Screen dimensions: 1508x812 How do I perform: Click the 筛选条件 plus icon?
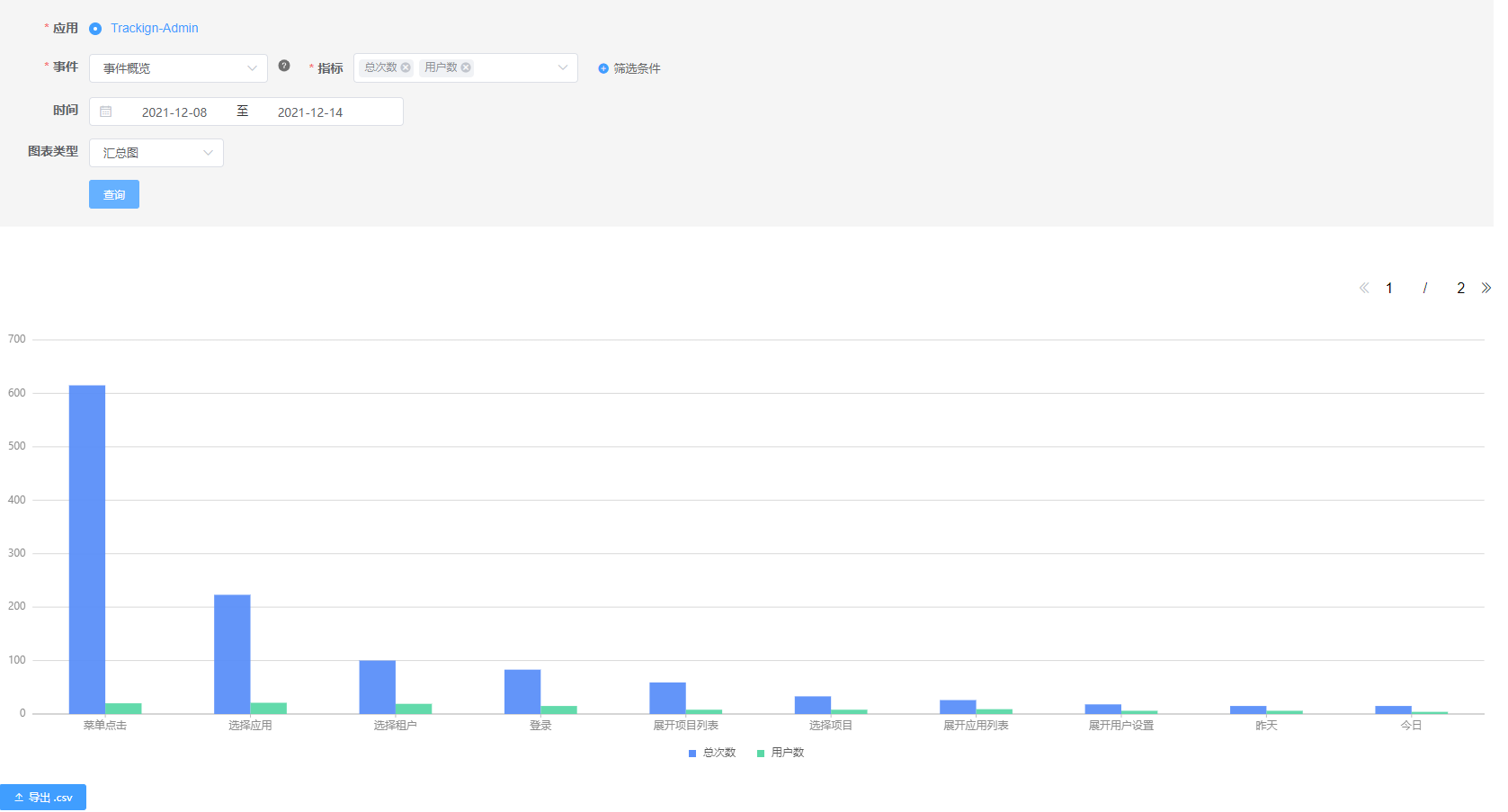[x=603, y=68]
